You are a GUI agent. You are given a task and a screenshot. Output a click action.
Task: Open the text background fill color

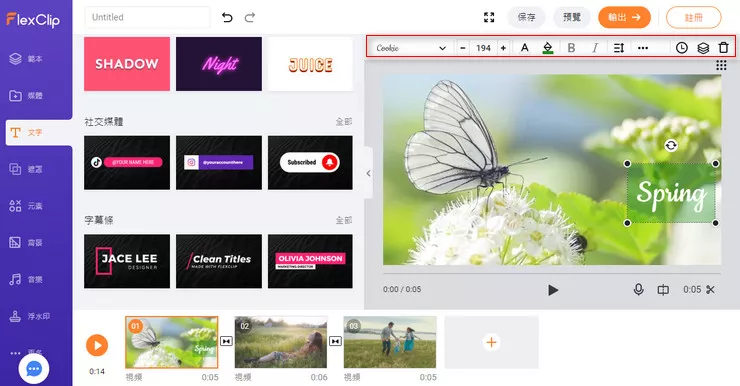coord(547,48)
